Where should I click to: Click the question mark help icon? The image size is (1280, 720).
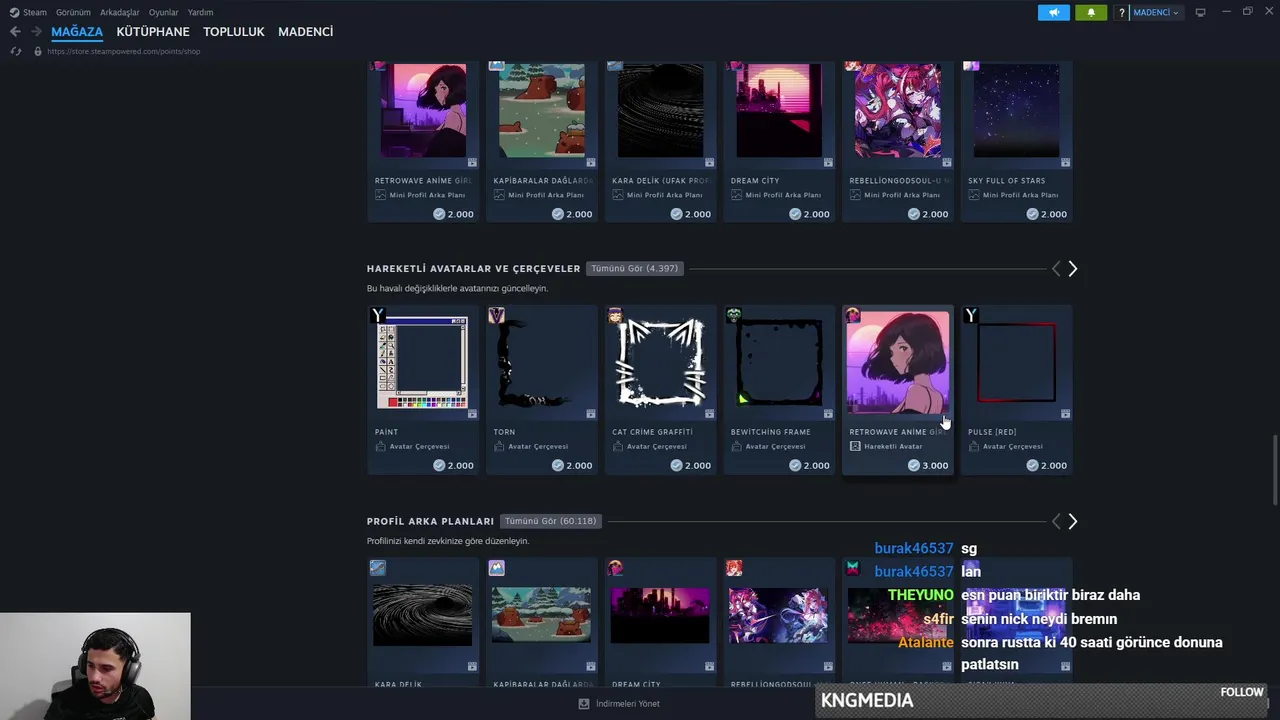[x=1122, y=12]
